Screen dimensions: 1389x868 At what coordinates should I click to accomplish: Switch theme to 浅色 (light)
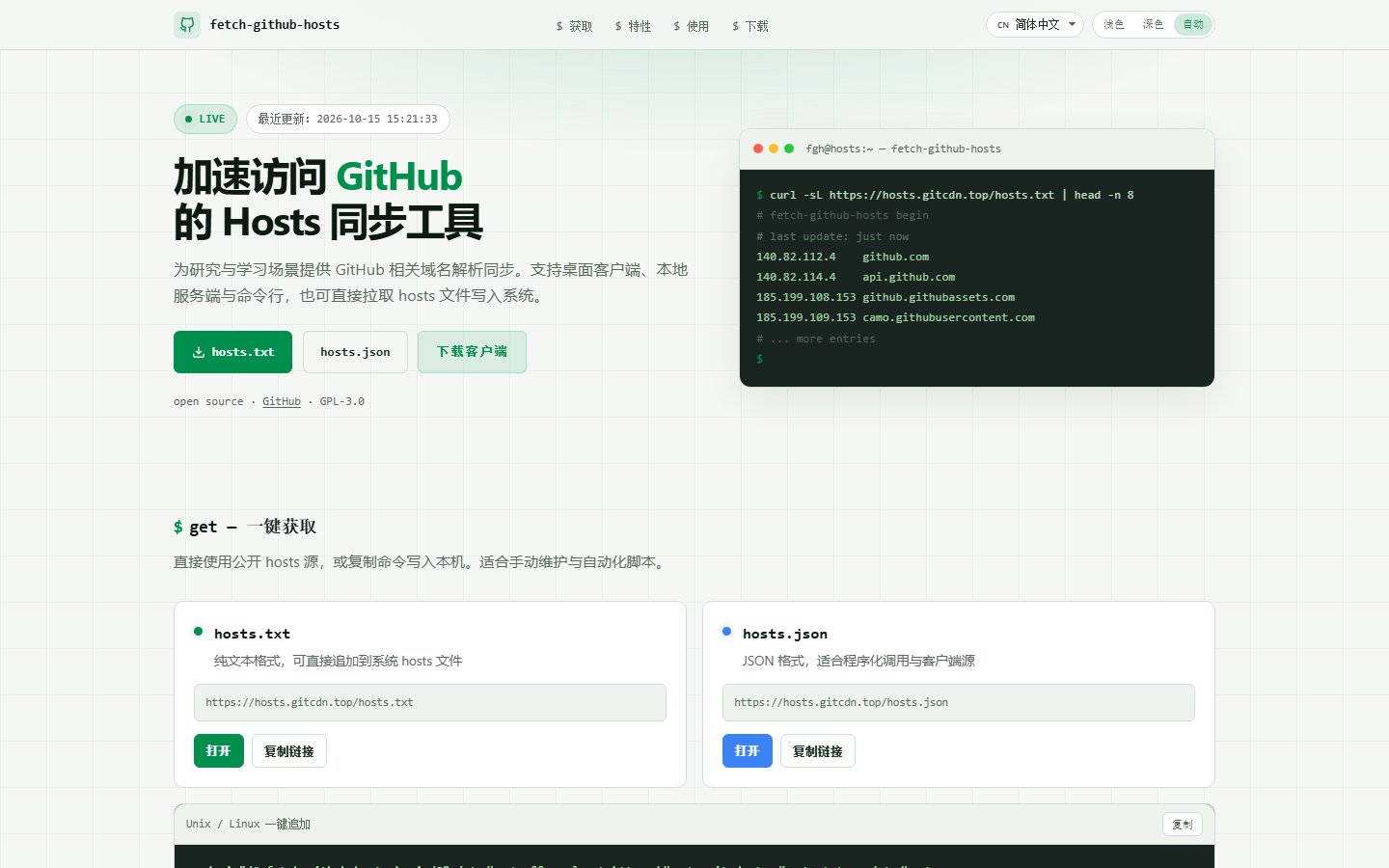(1114, 25)
